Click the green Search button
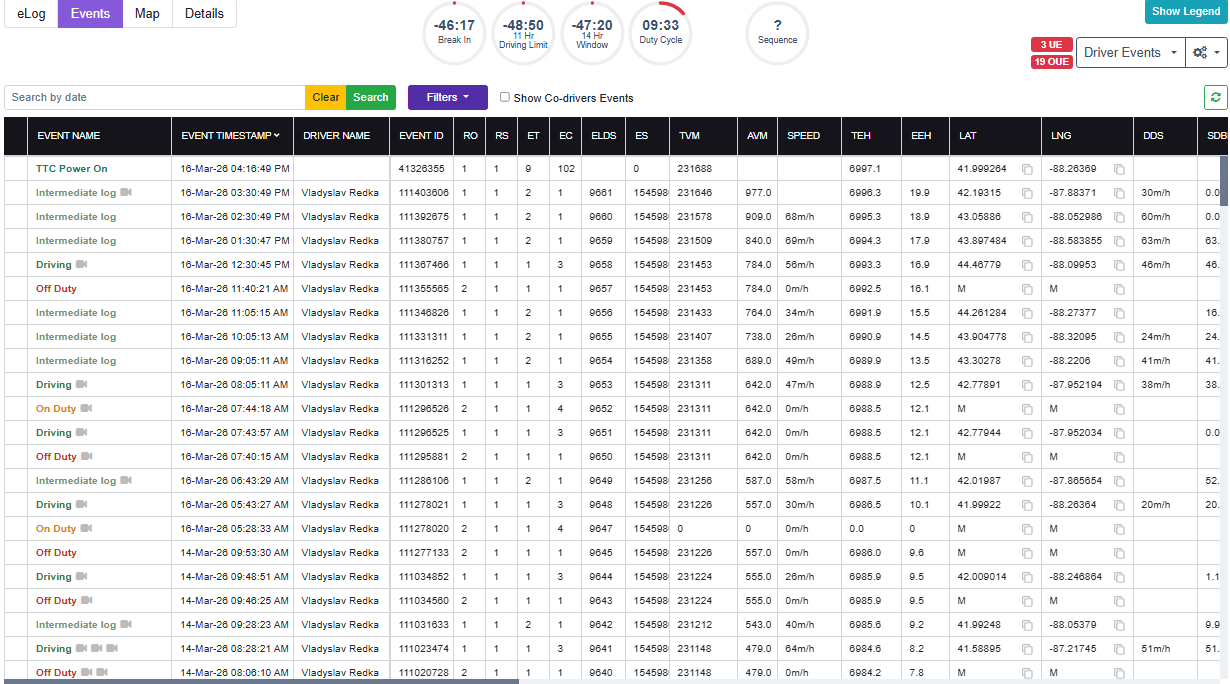 coord(371,97)
